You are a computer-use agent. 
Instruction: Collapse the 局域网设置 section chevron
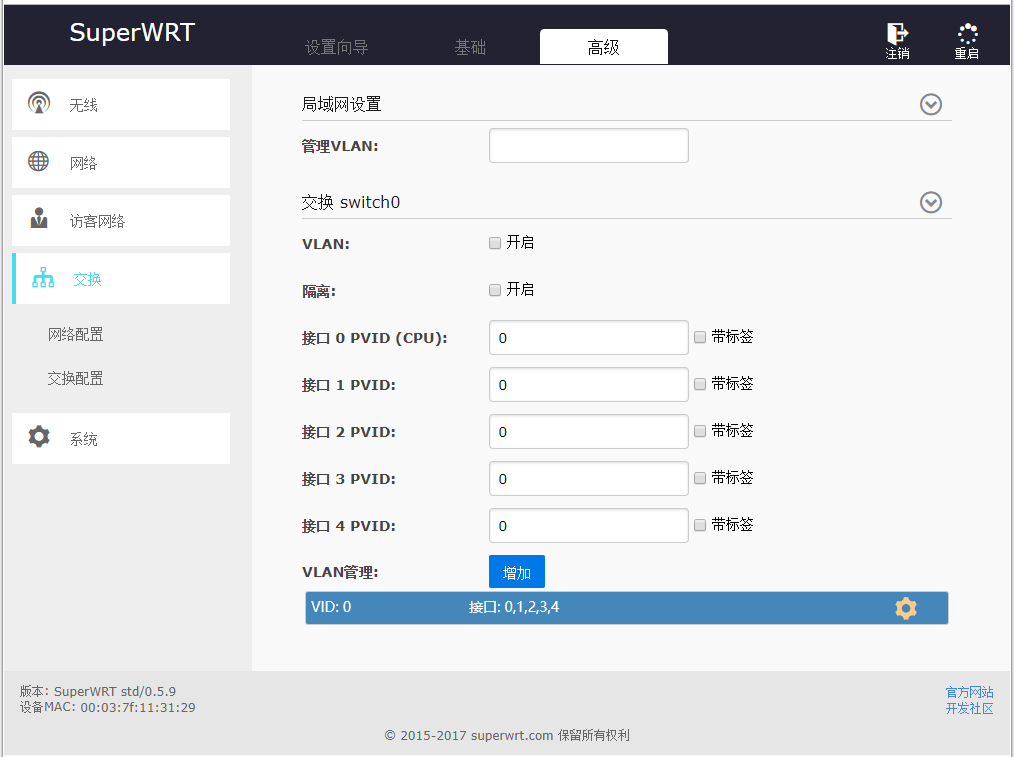pyautogui.click(x=931, y=104)
